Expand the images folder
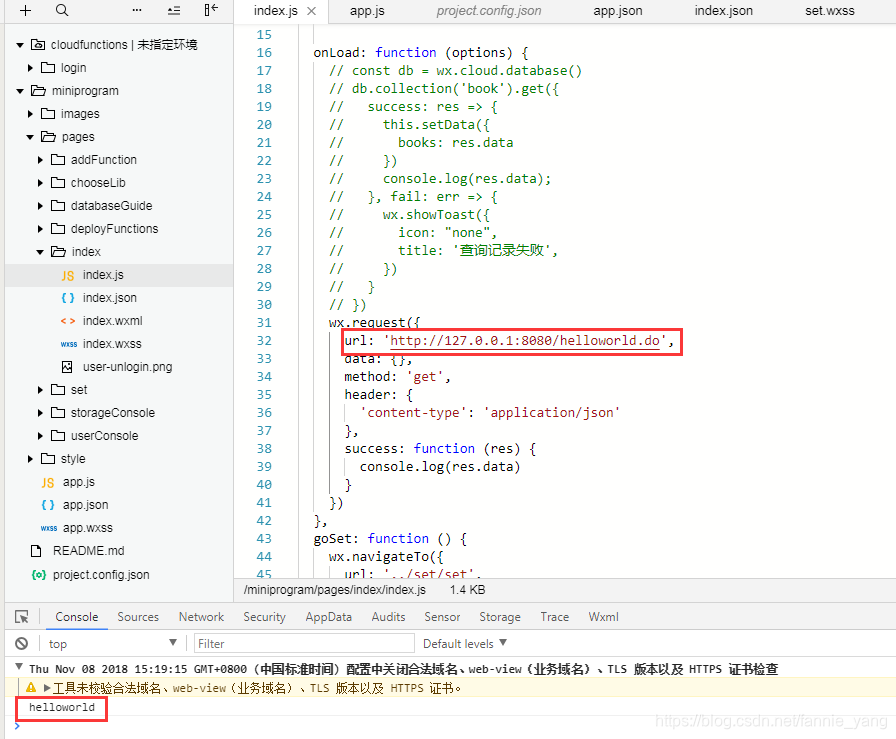 pyautogui.click(x=30, y=114)
